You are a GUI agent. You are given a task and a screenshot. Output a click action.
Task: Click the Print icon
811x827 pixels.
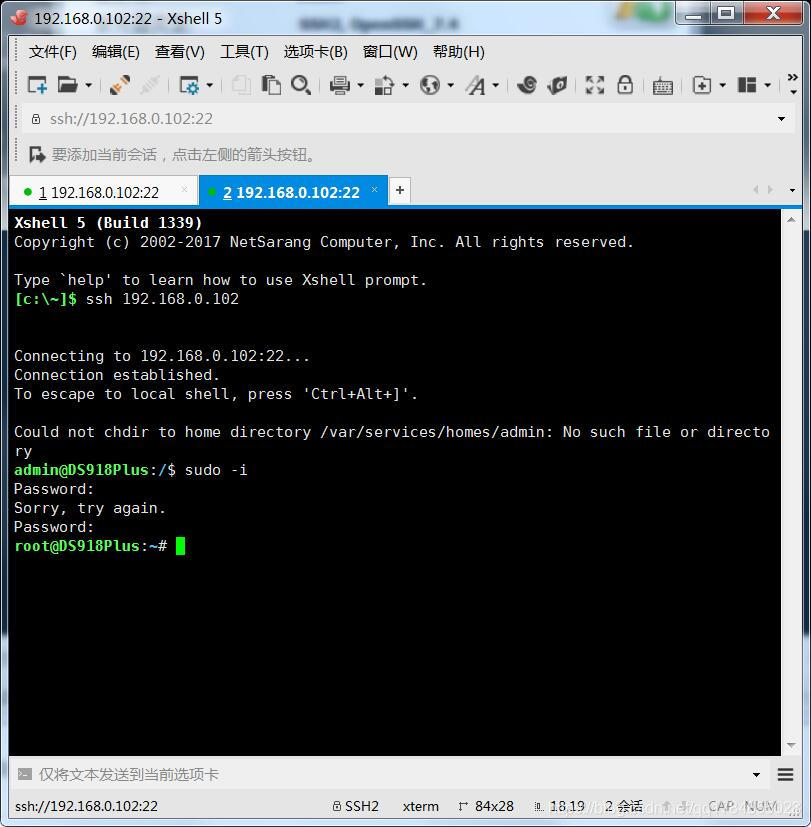coord(340,85)
